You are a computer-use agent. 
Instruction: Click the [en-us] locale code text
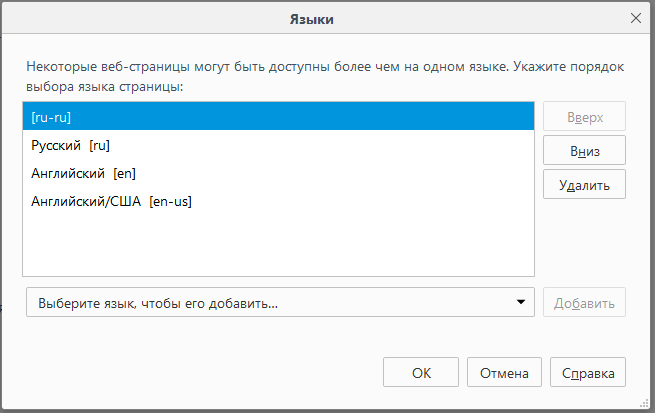170,201
